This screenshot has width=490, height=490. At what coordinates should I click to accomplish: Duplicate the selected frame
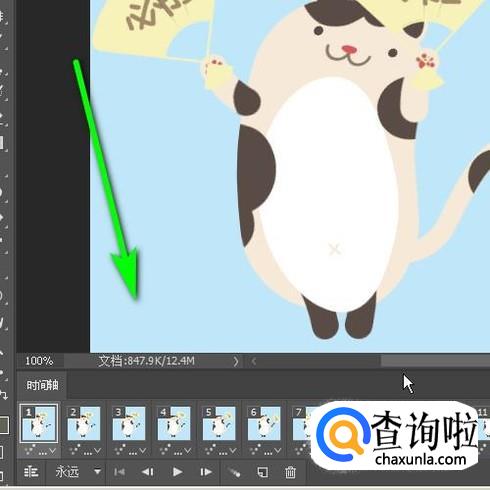(x=263, y=472)
